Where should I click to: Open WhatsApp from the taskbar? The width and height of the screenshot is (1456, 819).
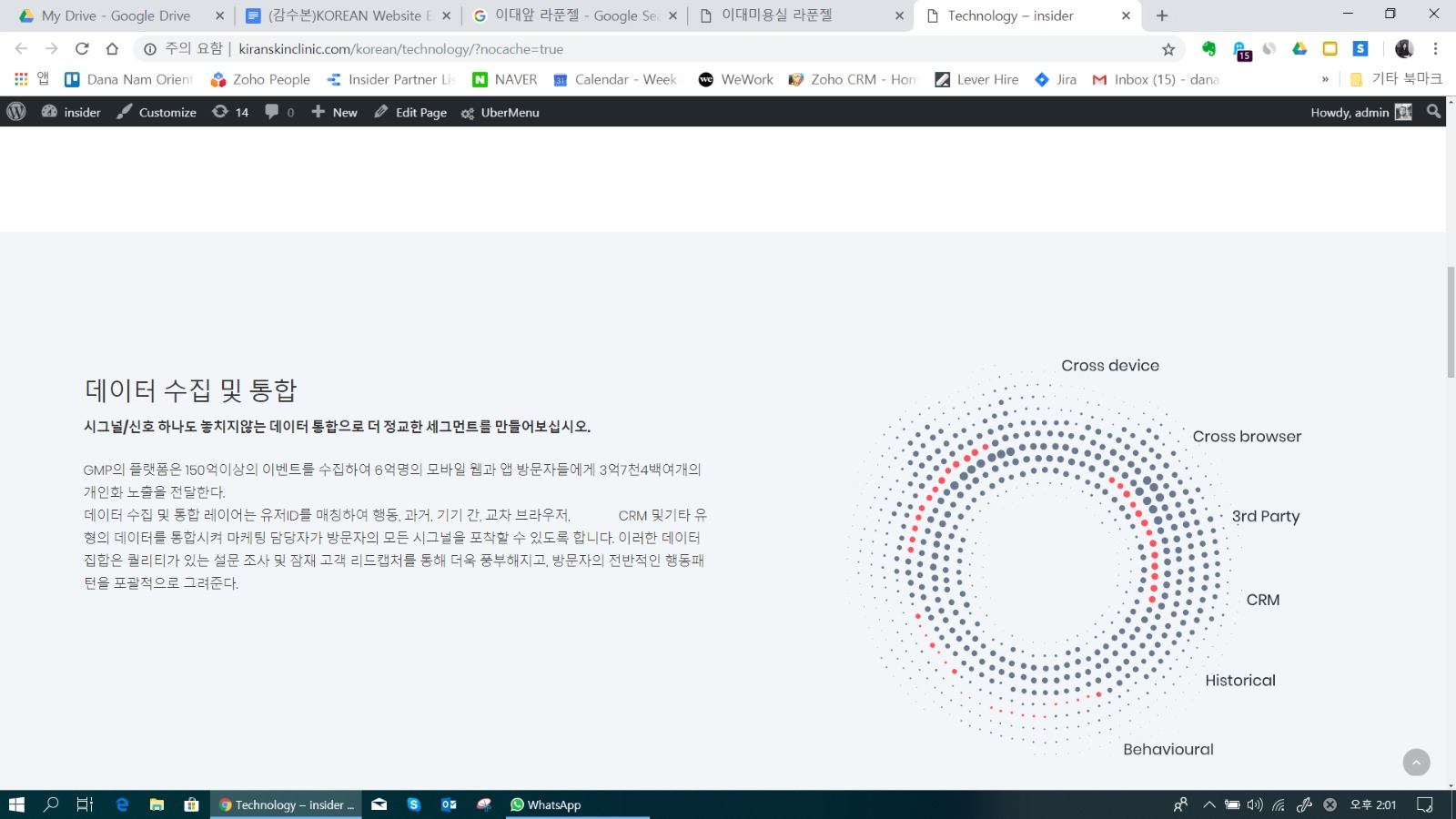pos(546,804)
